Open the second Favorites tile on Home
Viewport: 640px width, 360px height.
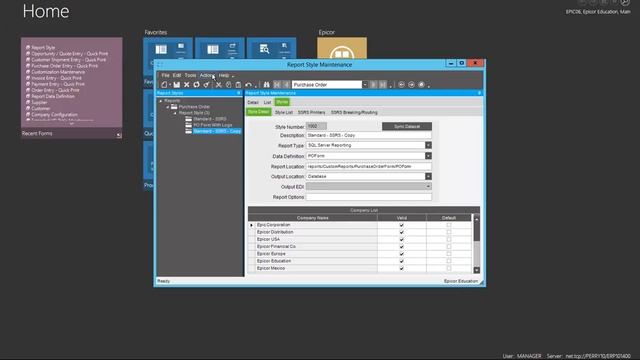click(220, 48)
